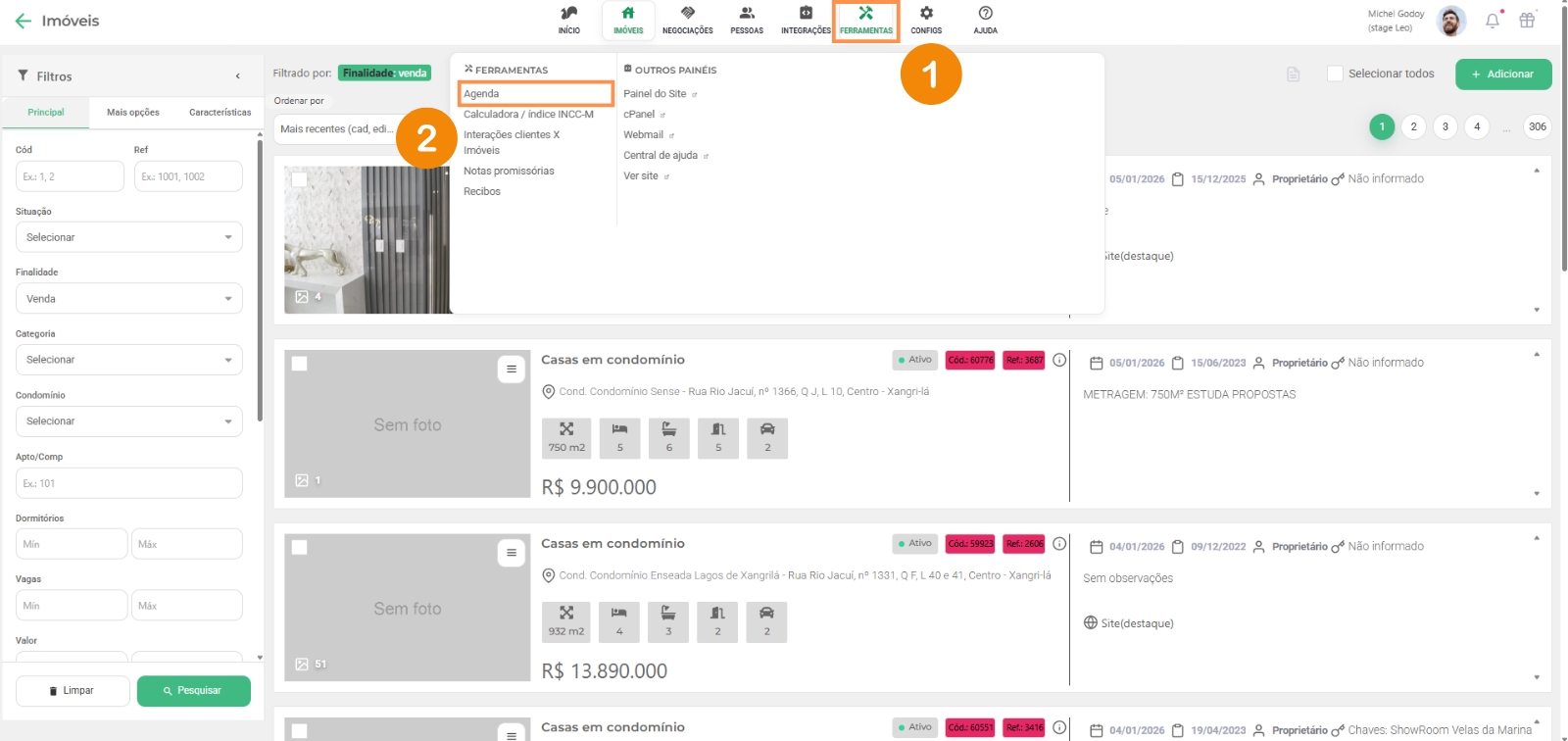The image size is (1568, 741).
Task: Expand the Finalidade dropdown showing Venda
Action: [128, 299]
